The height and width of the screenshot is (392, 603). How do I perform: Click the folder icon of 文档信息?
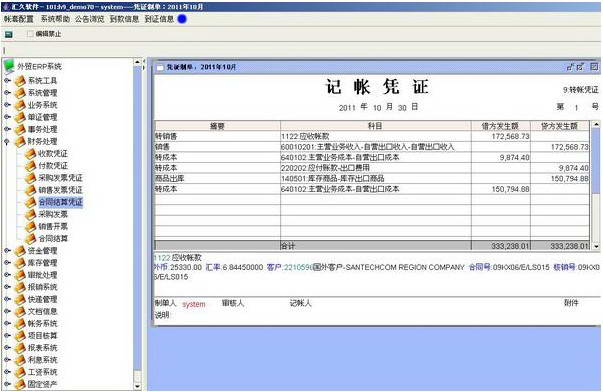pyautogui.click(x=20, y=311)
